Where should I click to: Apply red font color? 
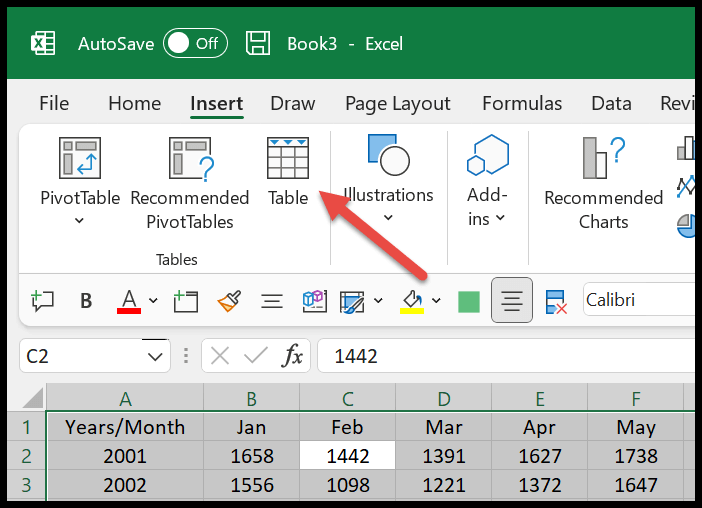coord(129,301)
